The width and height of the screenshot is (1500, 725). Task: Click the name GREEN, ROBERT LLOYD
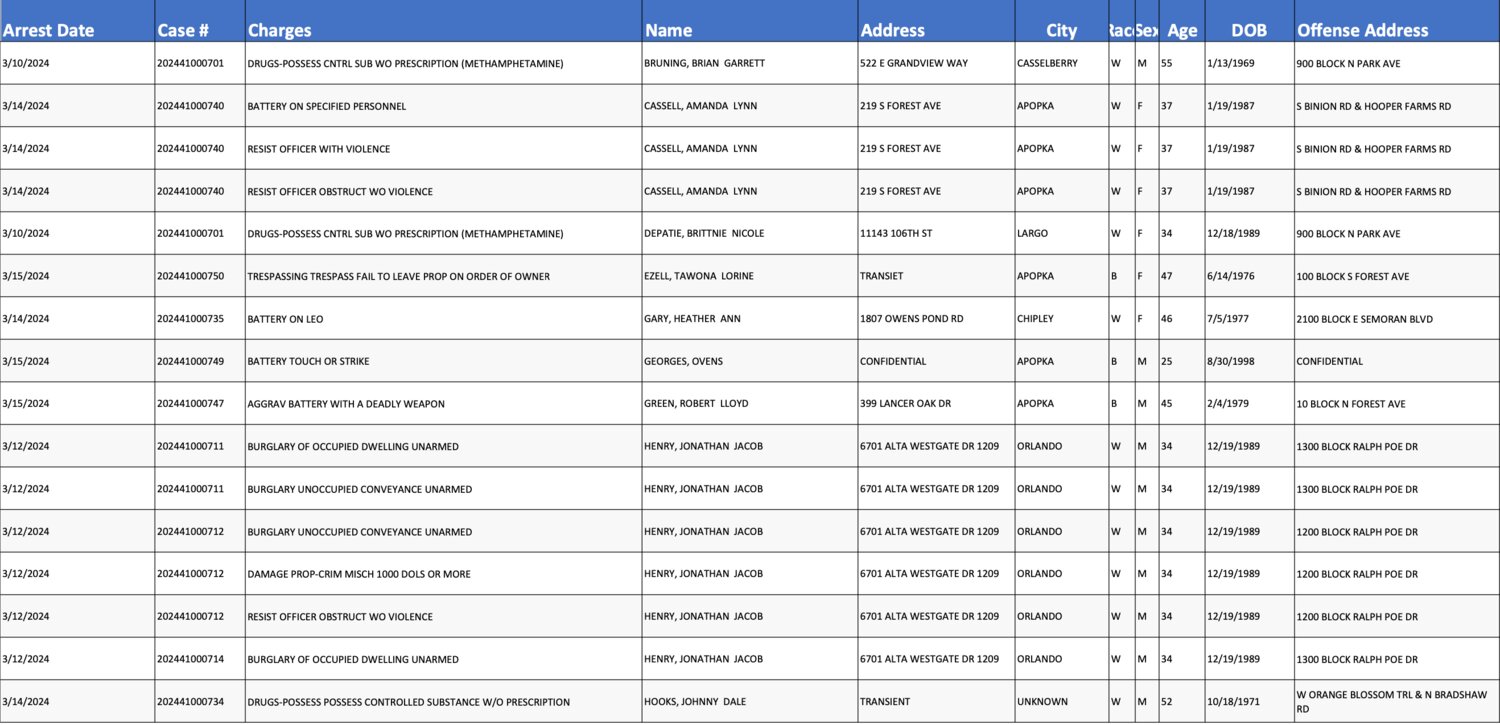pyautogui.click(x=696, y=404)
